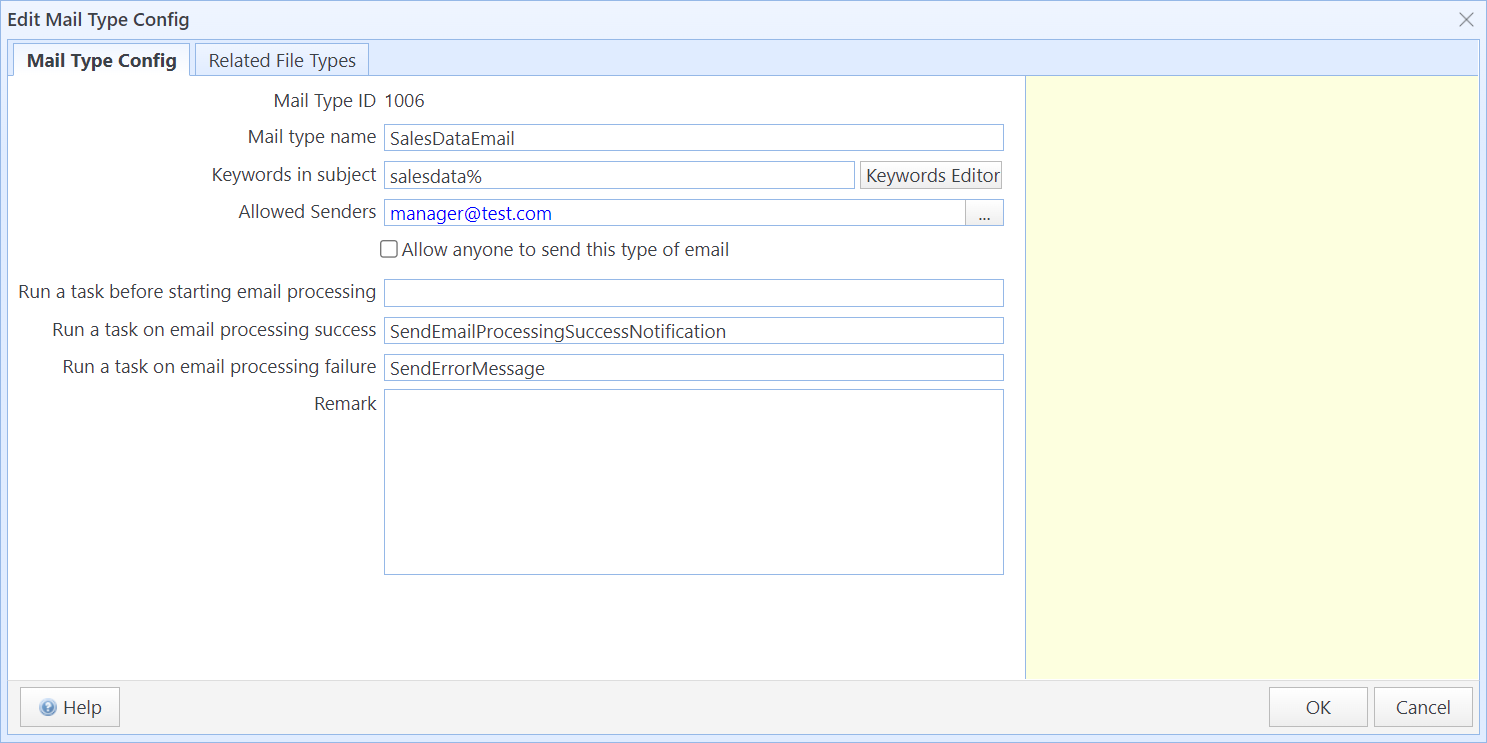1487x743 pixels.
Task: Click the manager@test.com sender address
Action: coord(471,213)
